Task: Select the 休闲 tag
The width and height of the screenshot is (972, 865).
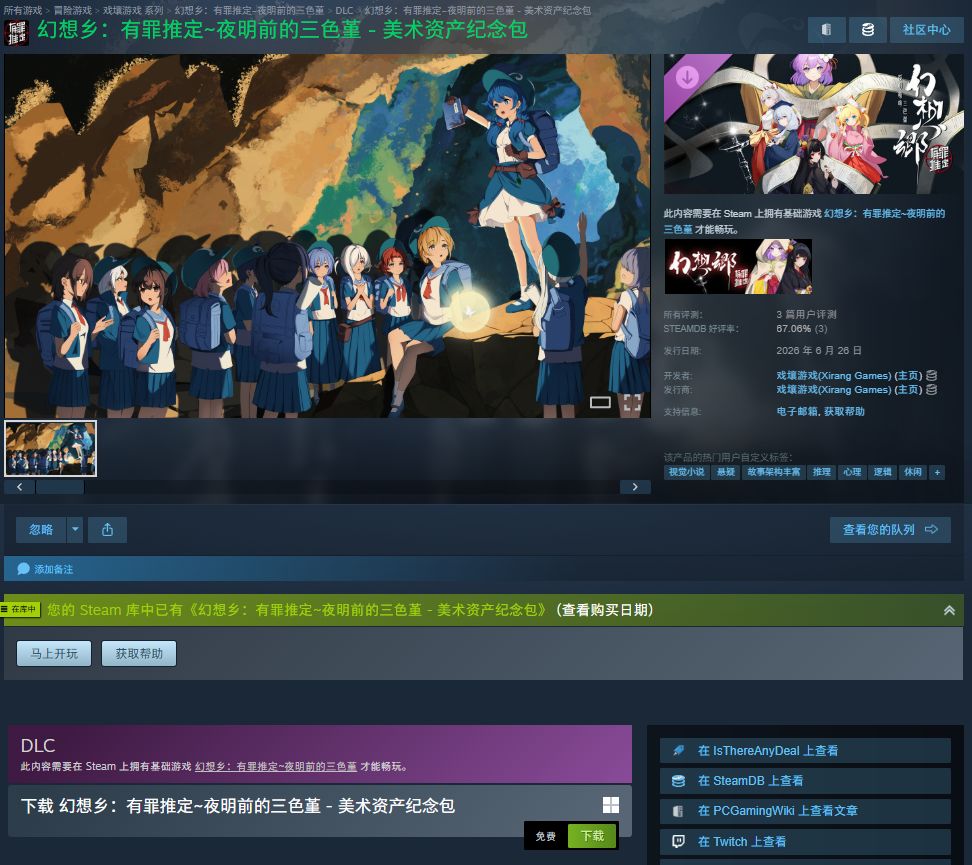Action: 912,472
